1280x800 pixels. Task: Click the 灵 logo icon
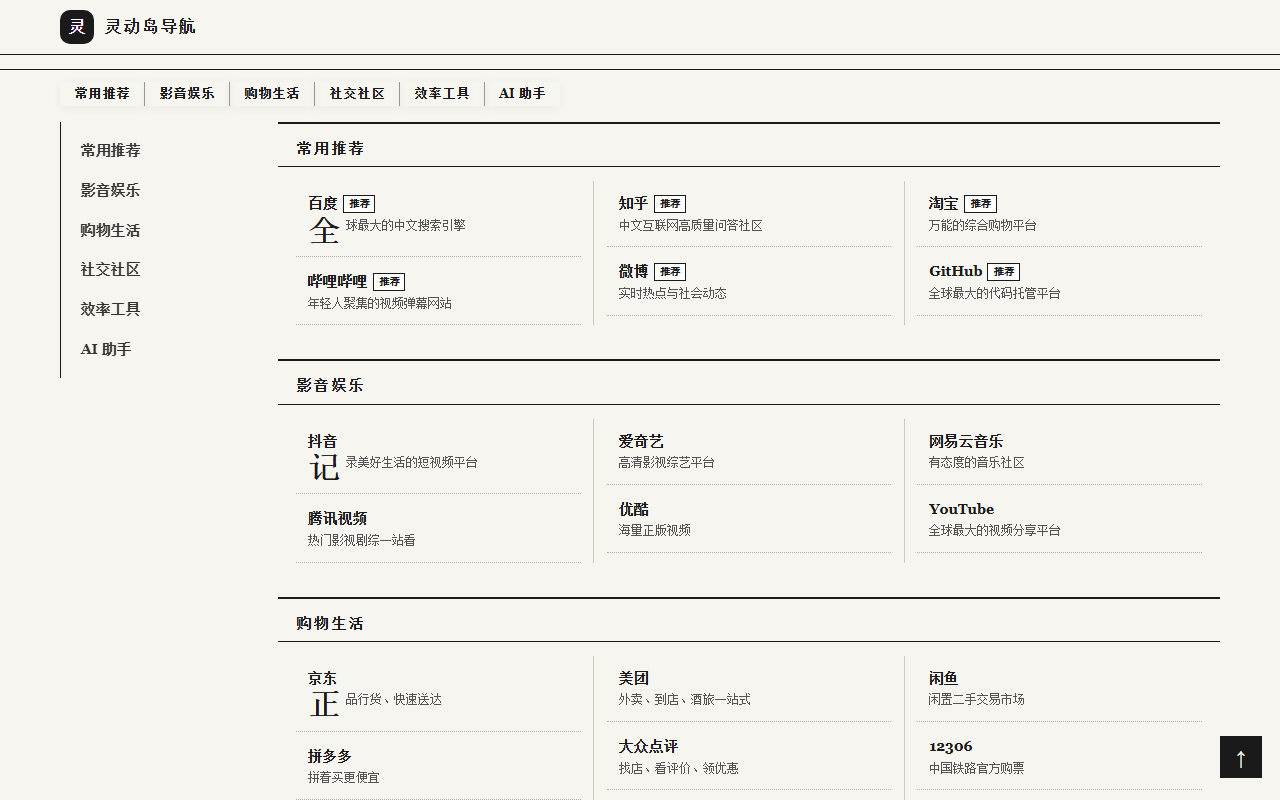[77, 27]
